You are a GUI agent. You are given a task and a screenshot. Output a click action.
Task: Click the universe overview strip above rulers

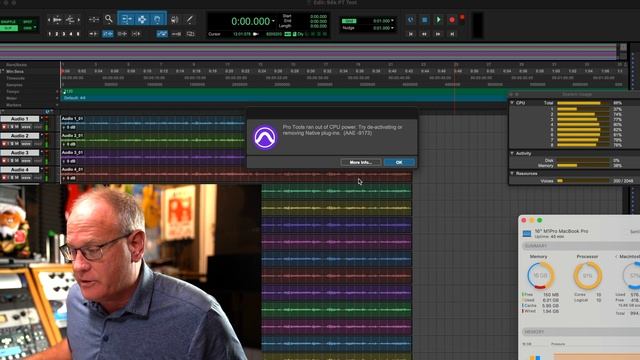(308, 51)
